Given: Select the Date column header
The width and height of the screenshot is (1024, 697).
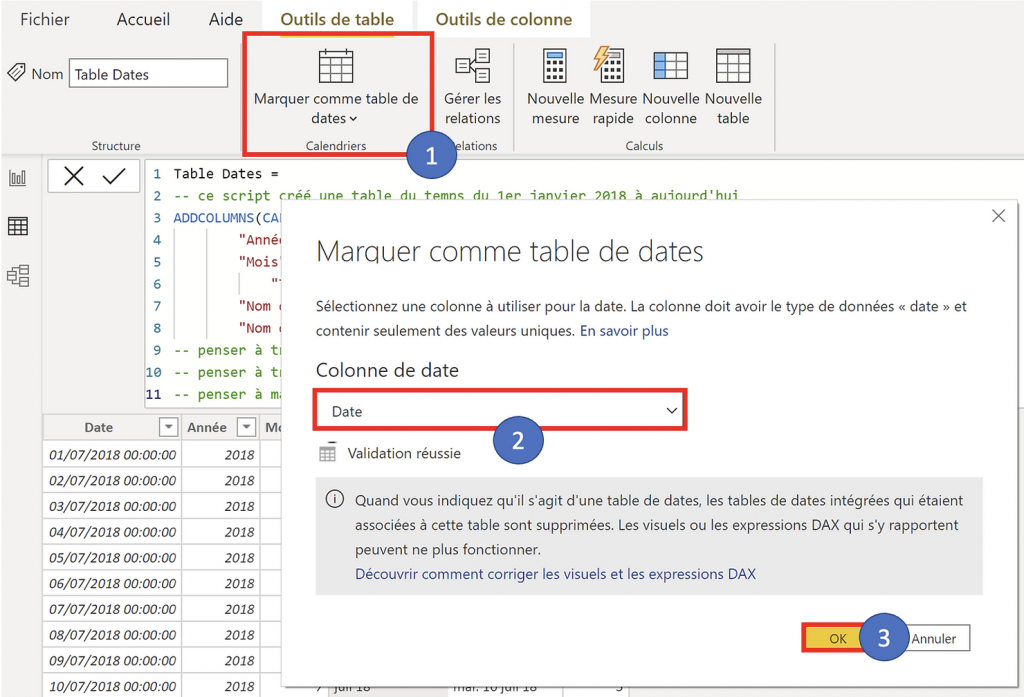Looking at the screenshot, I should click(99, 427).
